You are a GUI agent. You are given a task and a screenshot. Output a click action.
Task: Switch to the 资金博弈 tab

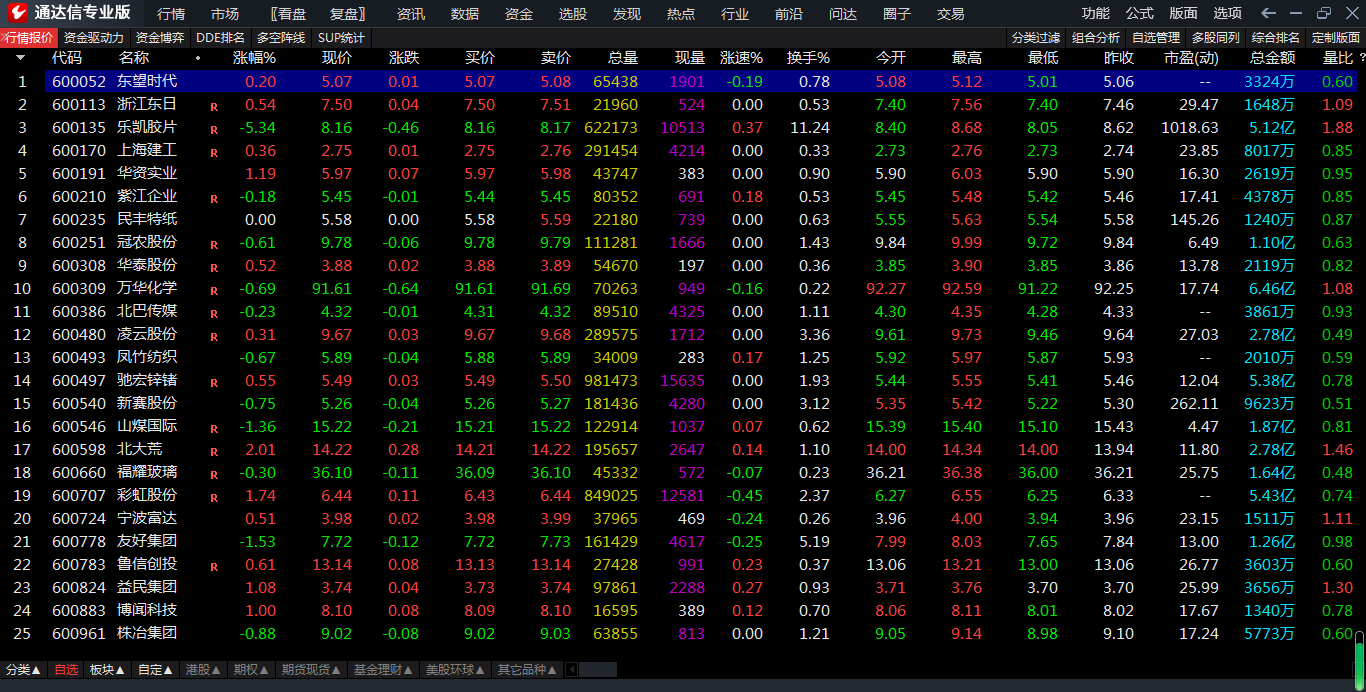160,38
